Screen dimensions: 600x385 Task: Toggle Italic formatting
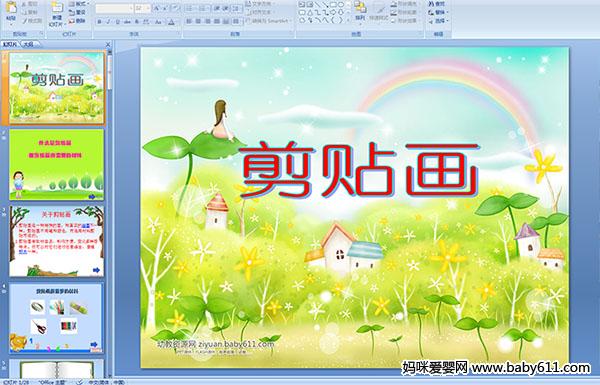(x=108, y=22)
